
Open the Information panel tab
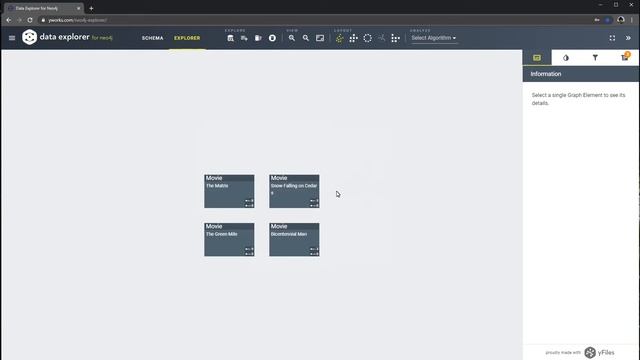pyautogui.click(x=537, y=58)
